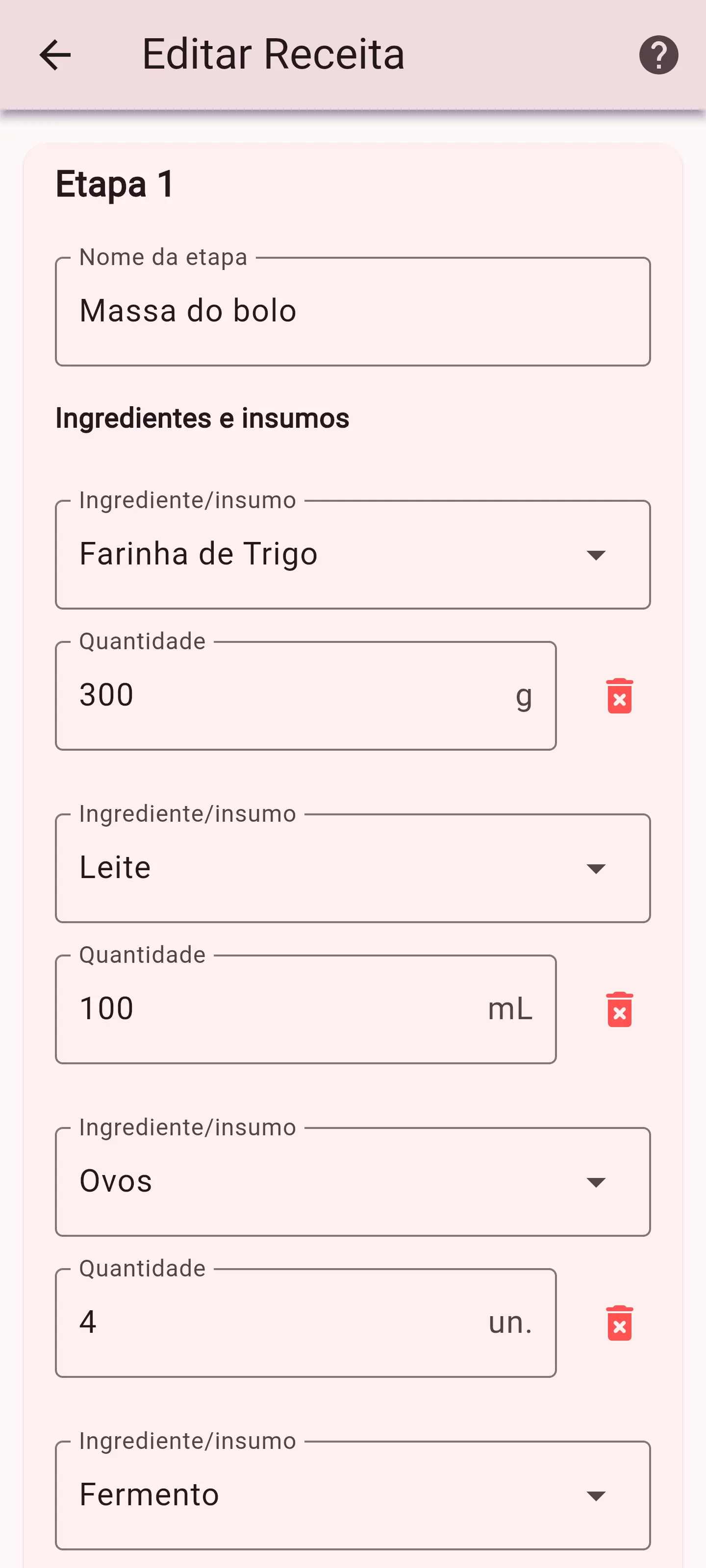Viewport: 706px width, 1568px height.
Task: Open the Leite ingredient dropdown arrow
Action: 595,868
